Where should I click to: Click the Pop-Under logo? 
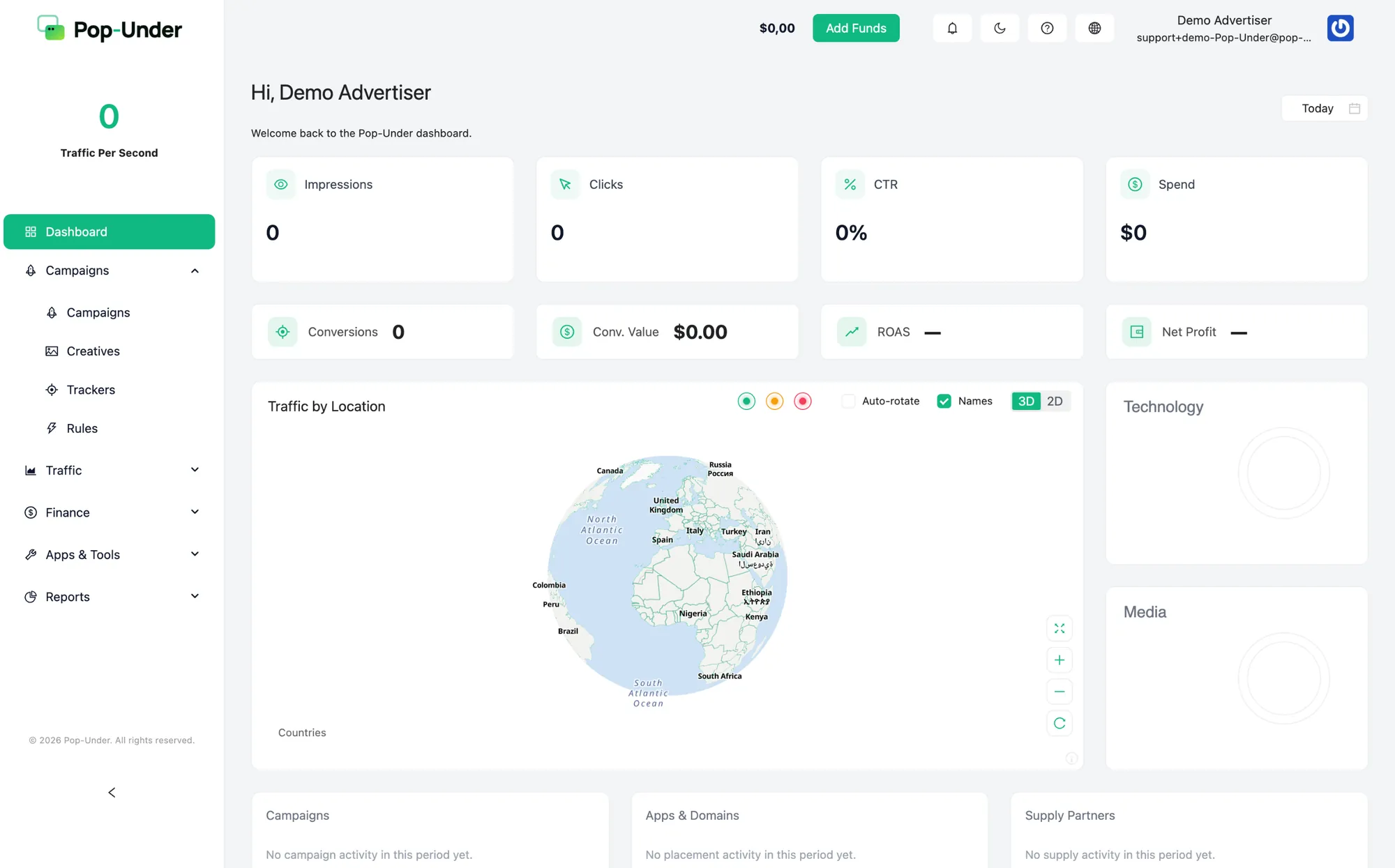click(x=110, y=29)
